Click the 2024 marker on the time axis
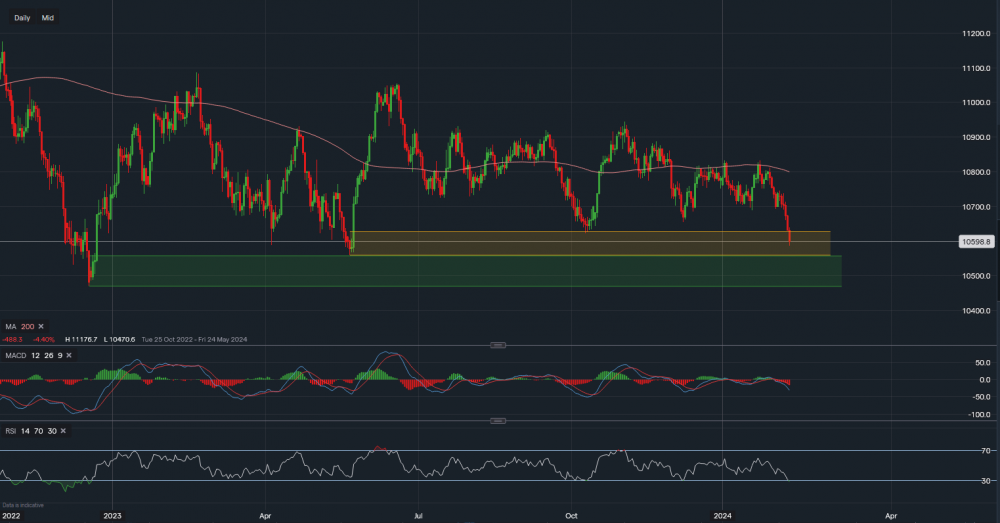This screenshot has height=523, width=1000. point(723,516)
